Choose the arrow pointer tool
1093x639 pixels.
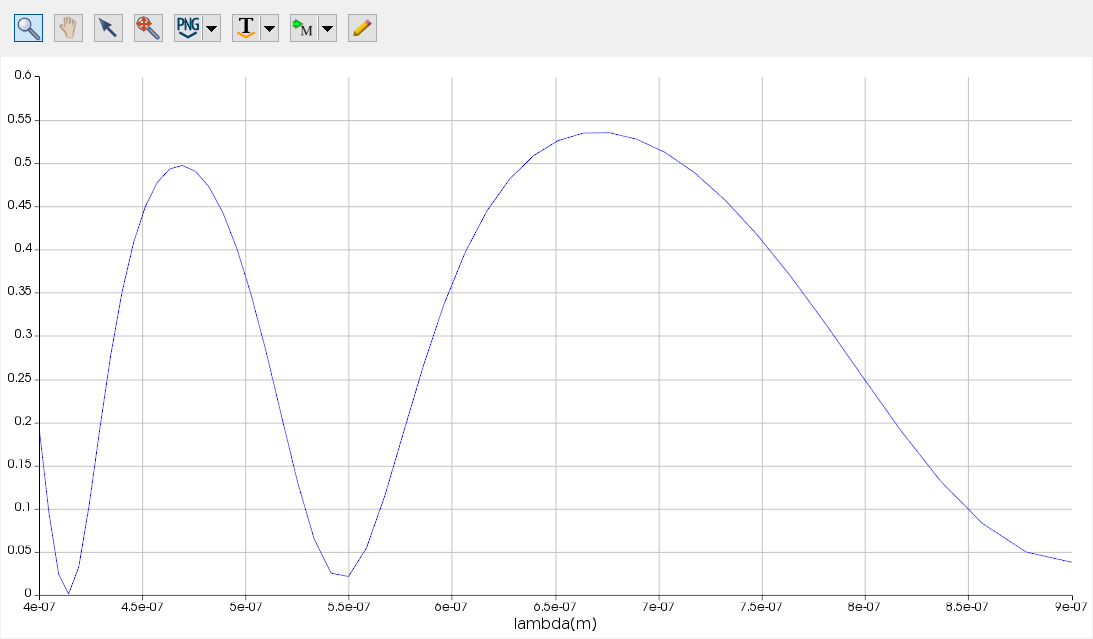pyautogui.click(x=108, y=28)
